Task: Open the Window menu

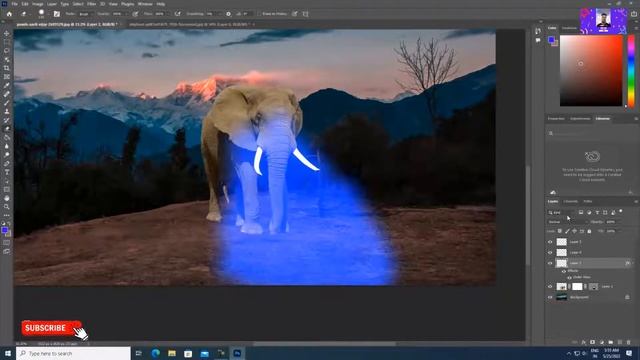Action: [145, 4]
